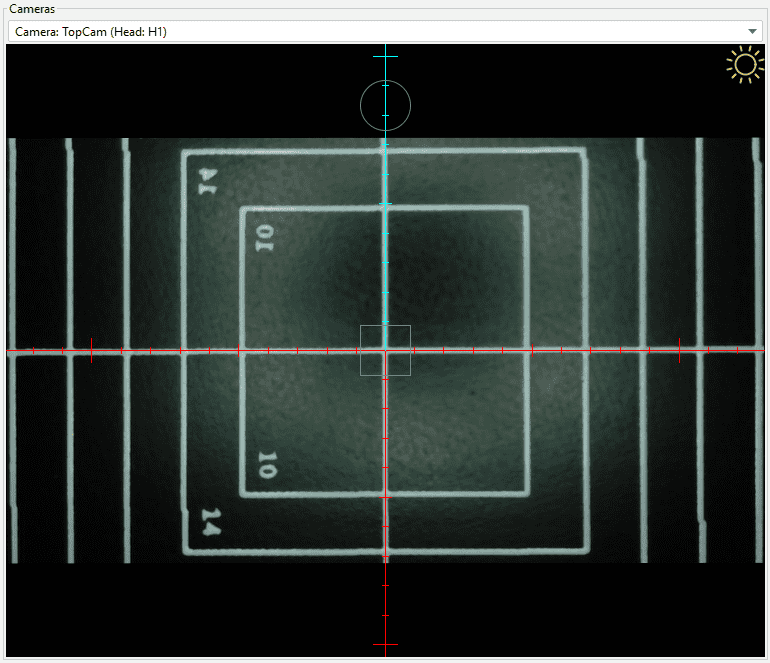Screen dimensions: 770x663
Task: Click the top-right corner of outer square
Action: (585, 152)
